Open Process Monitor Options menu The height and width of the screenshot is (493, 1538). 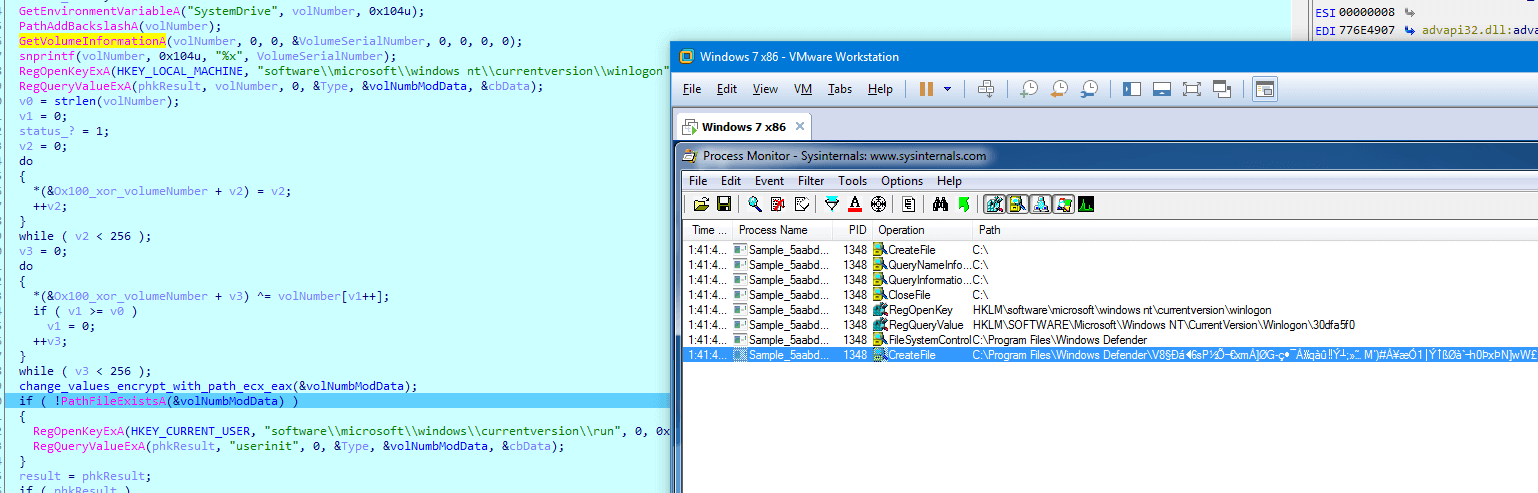[x=902, y=181]
